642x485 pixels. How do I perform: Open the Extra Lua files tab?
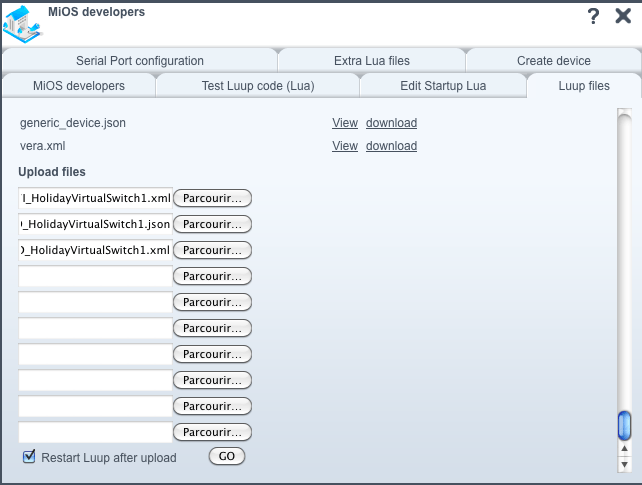coord(371,61)
